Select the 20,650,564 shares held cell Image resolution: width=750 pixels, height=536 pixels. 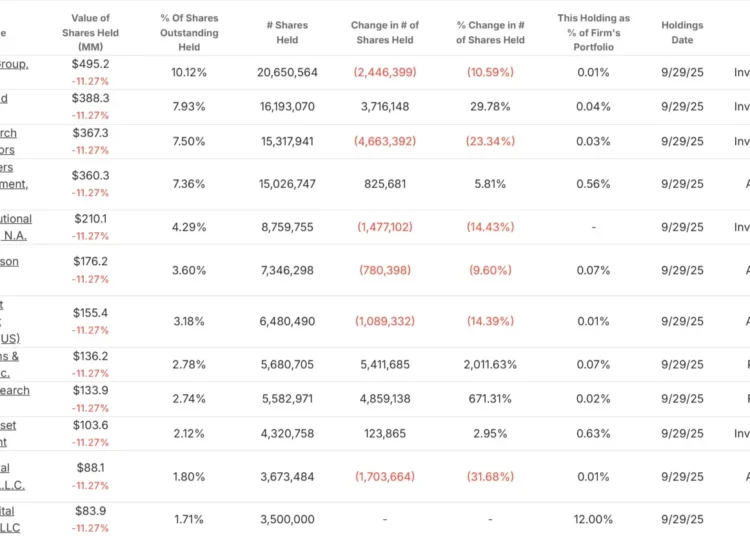(287, 72)
